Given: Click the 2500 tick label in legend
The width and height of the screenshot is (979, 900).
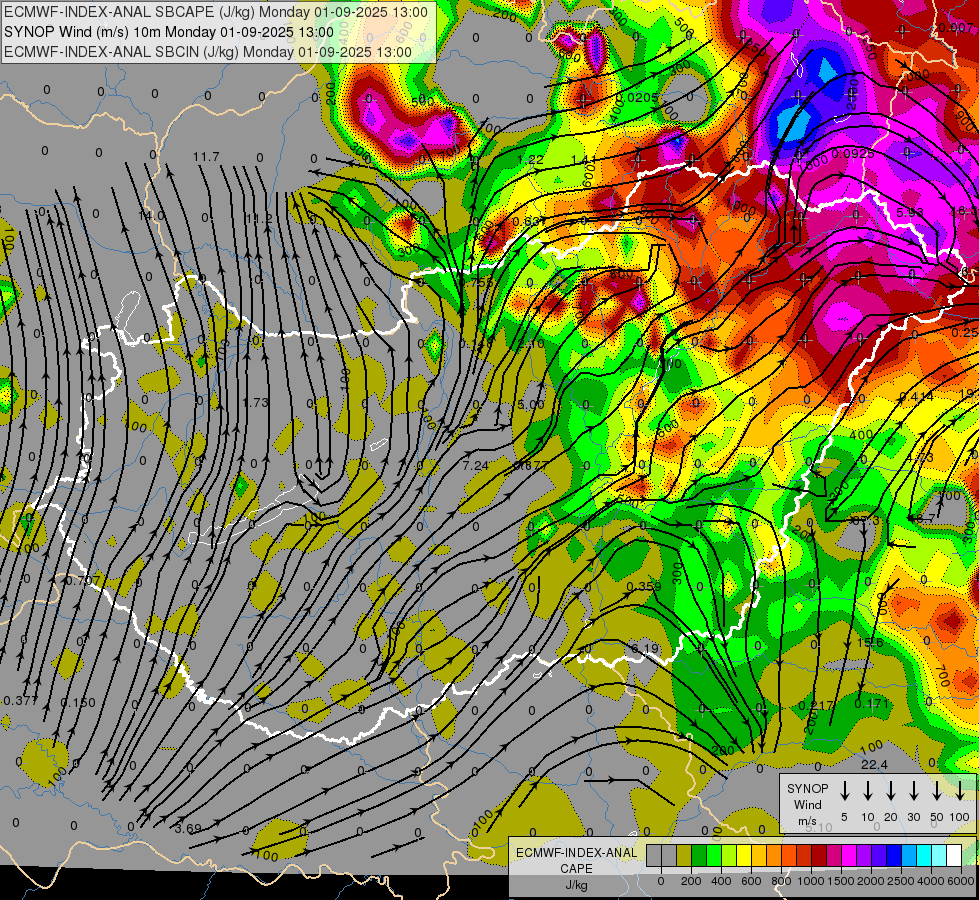Looking at the screenshot, I should (x=901, y=881).
